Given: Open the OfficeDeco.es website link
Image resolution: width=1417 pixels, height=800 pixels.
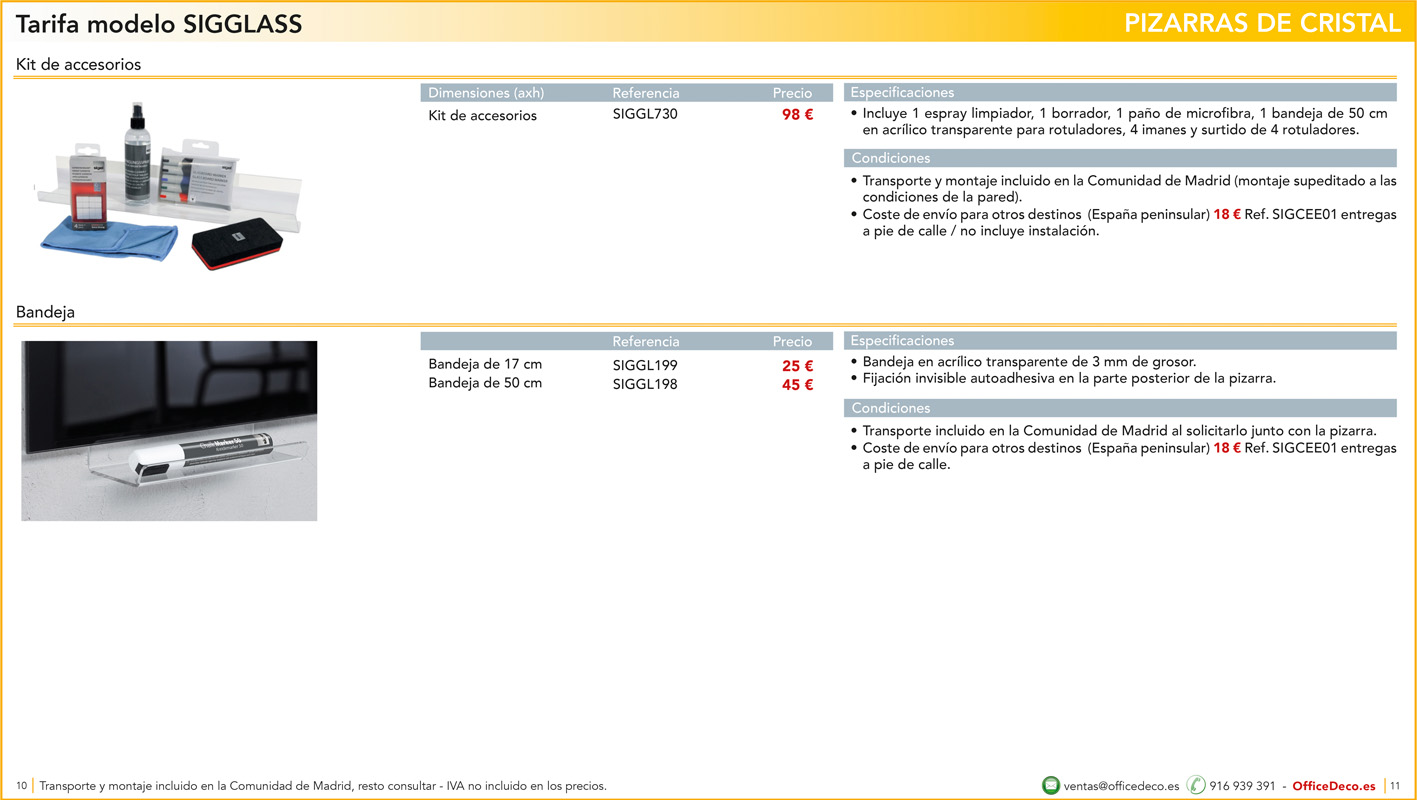Looking at the screenshot, I should [1333, 786].
